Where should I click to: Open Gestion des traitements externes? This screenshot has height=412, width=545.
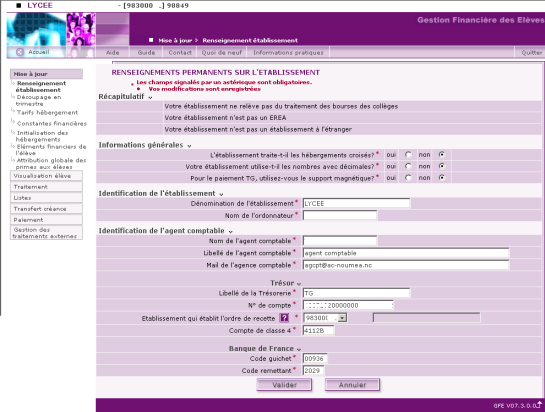click(47, 233)
